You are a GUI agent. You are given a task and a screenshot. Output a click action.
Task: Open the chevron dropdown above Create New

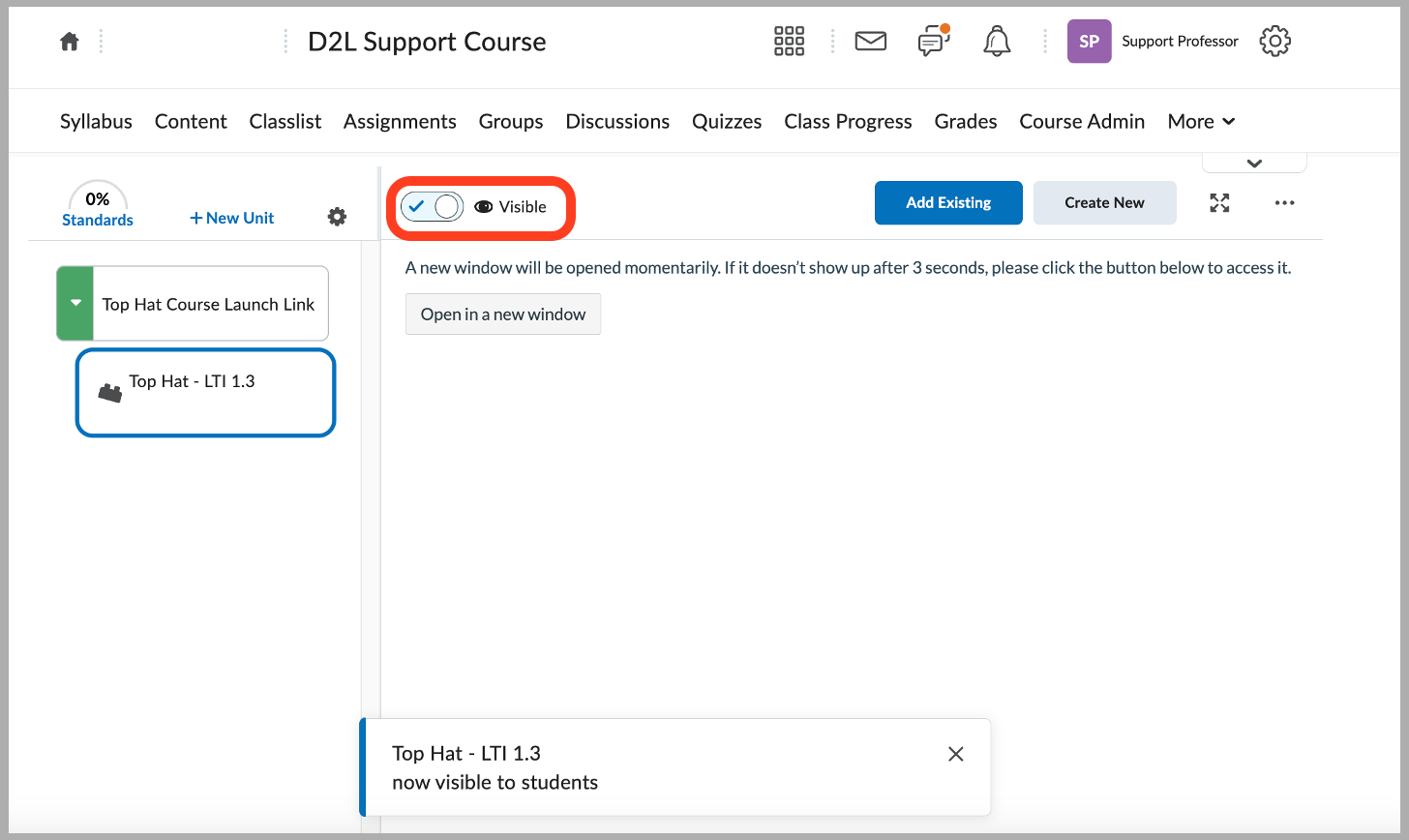coord(1253,164)
